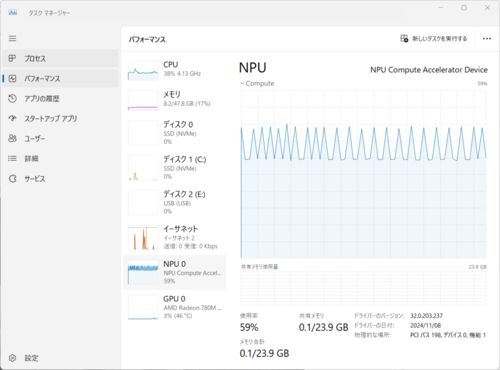Click the driver date 2024/11/08
This screenshot has width=500, height=370.
point(425,325)
